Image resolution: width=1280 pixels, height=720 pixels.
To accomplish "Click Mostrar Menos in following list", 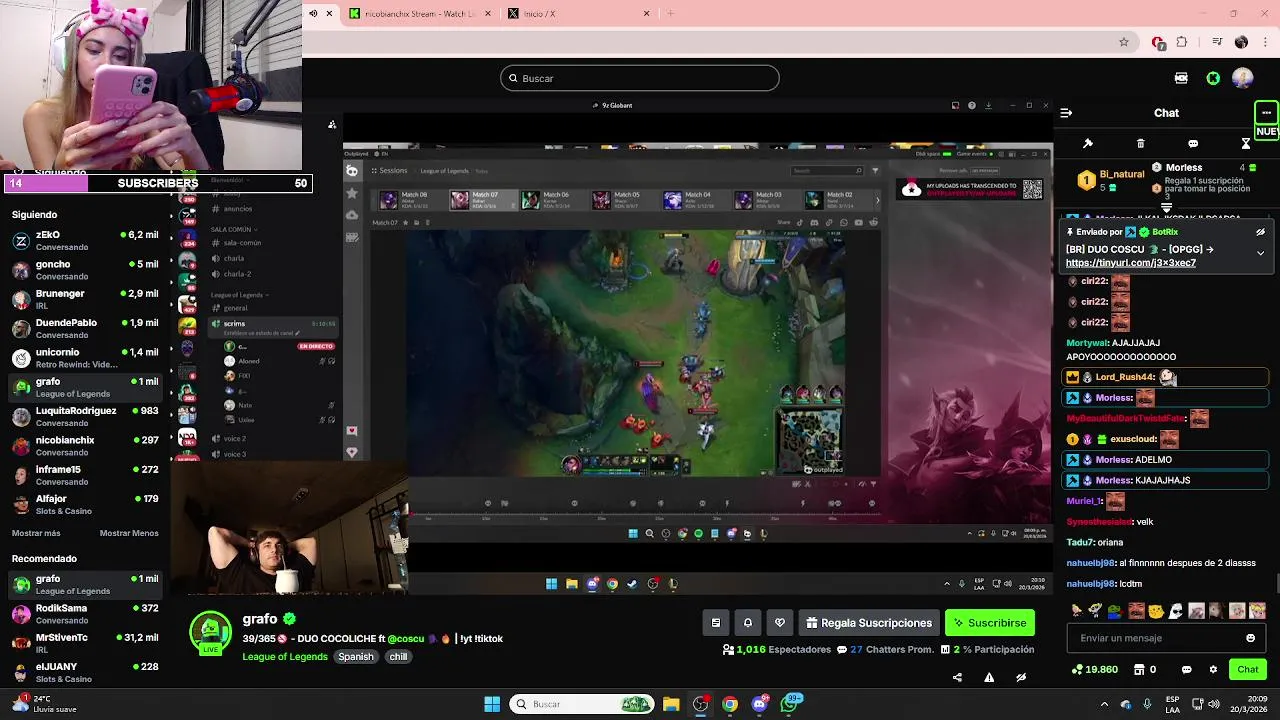I will tap(129, 533).
